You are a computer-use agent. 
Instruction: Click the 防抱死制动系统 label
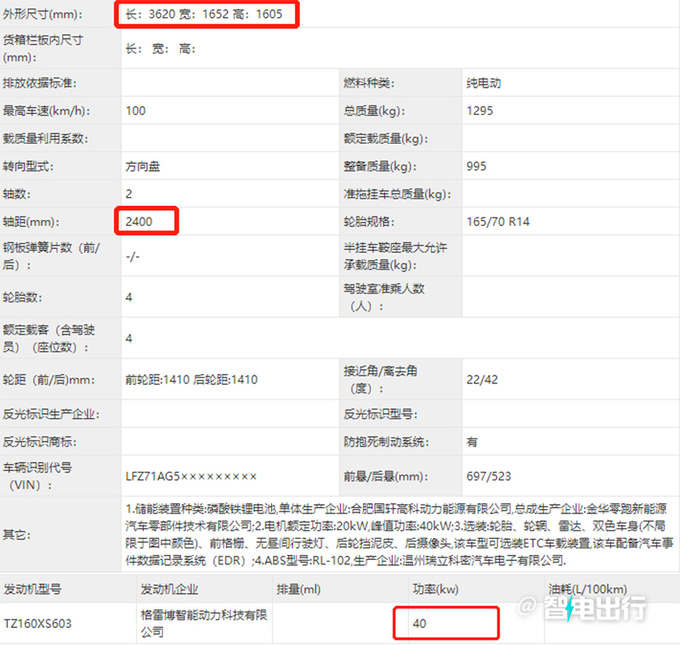point(386,442)
